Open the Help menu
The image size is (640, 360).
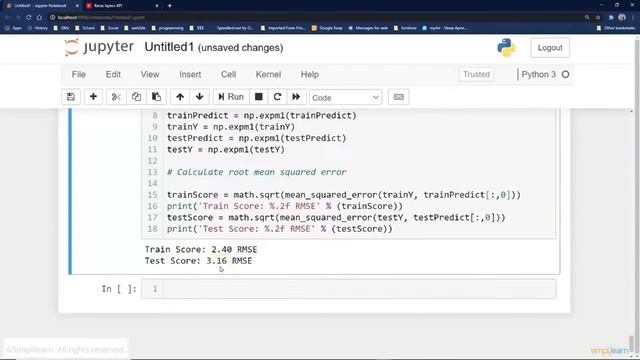click(x=310, y=74)
